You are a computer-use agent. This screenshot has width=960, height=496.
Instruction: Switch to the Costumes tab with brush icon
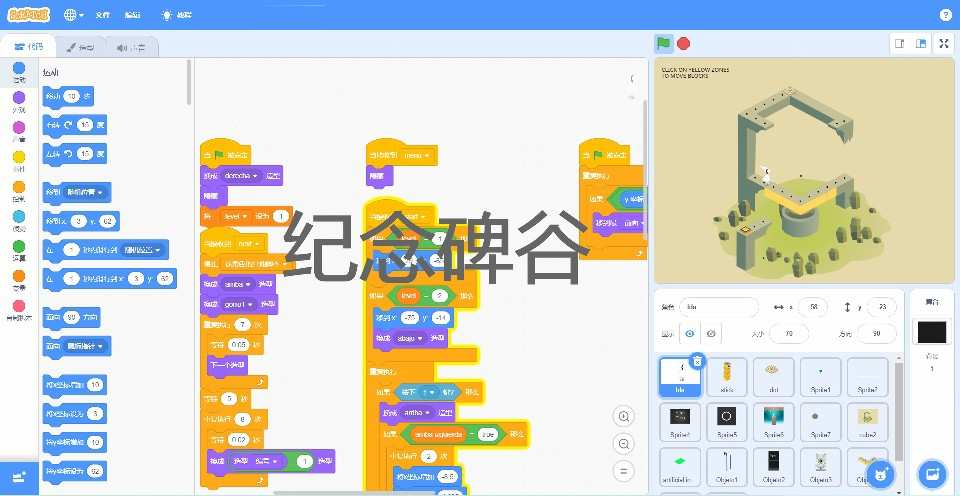(x=80, y=47)
